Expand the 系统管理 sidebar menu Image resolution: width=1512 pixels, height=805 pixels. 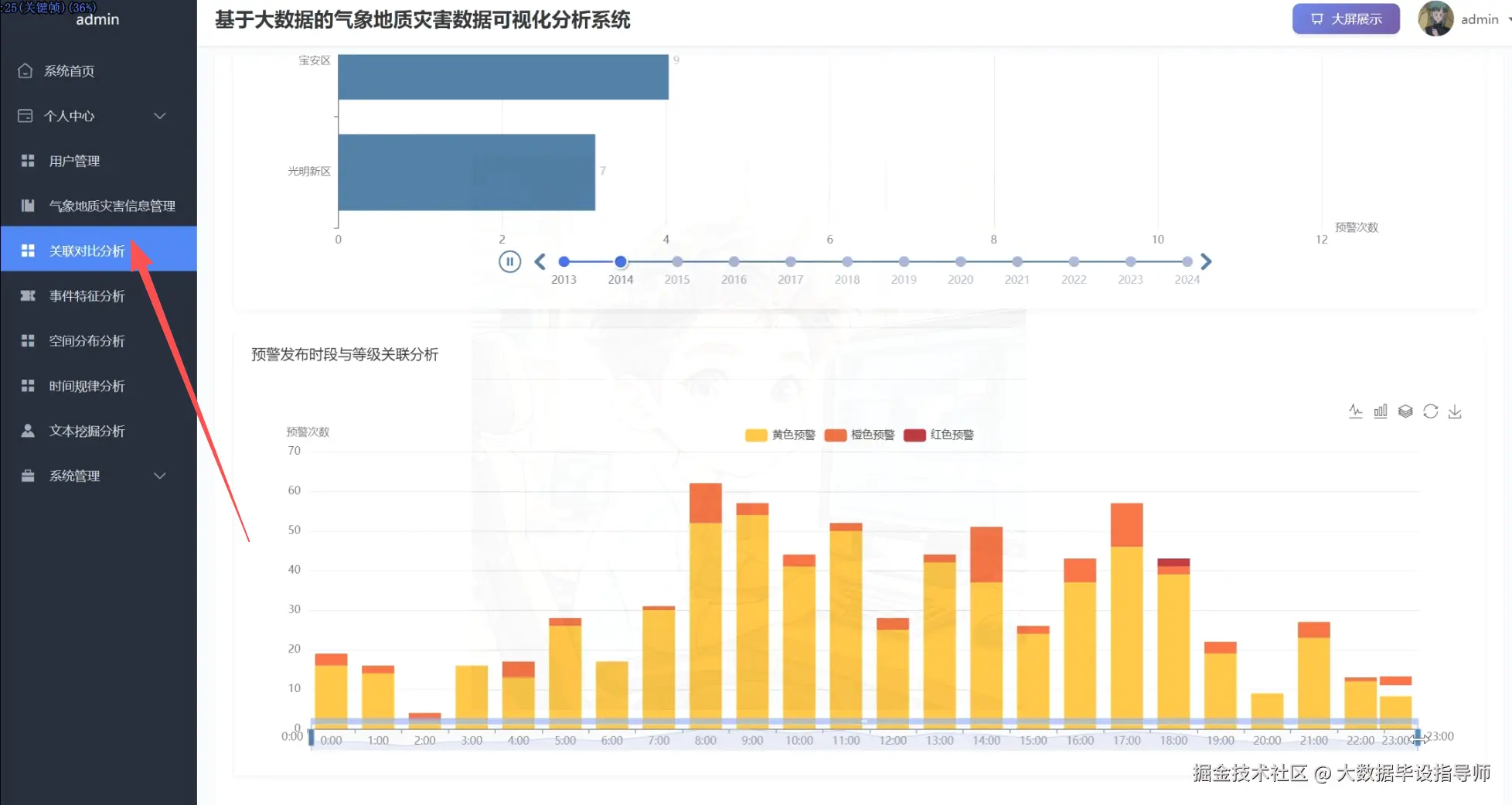tap(74, 476)
